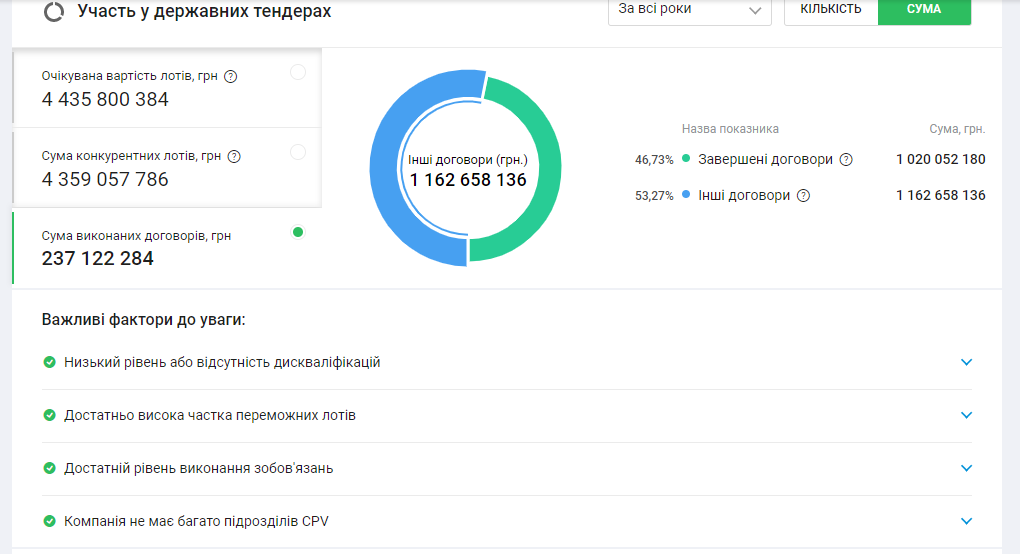
Task: Click question mark next to Інші договори
Action: 803,195
